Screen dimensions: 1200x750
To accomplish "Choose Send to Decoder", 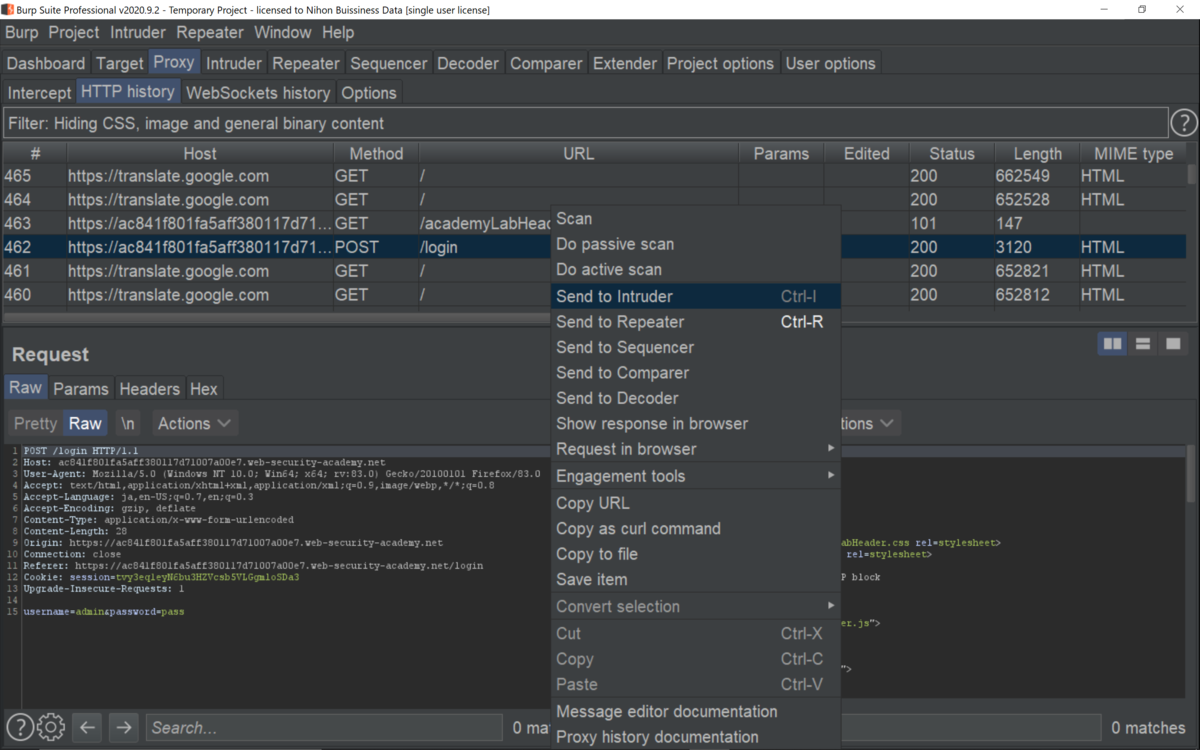I will pyautogui.click(x=696, y=398).
